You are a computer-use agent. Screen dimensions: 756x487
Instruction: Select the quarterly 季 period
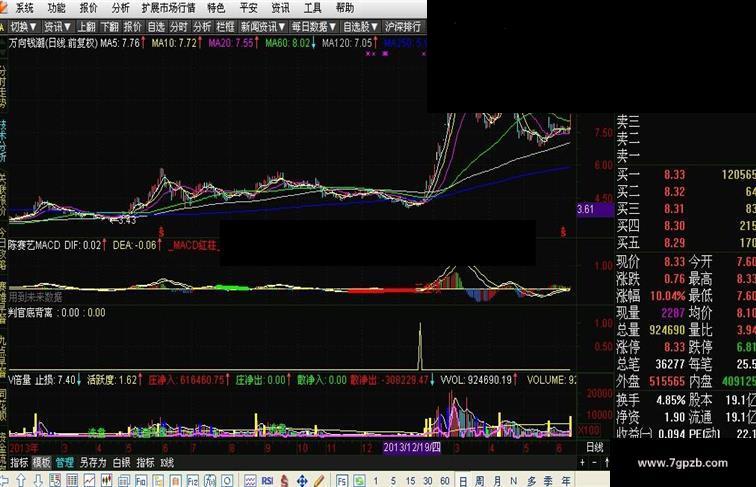point(548,481)
